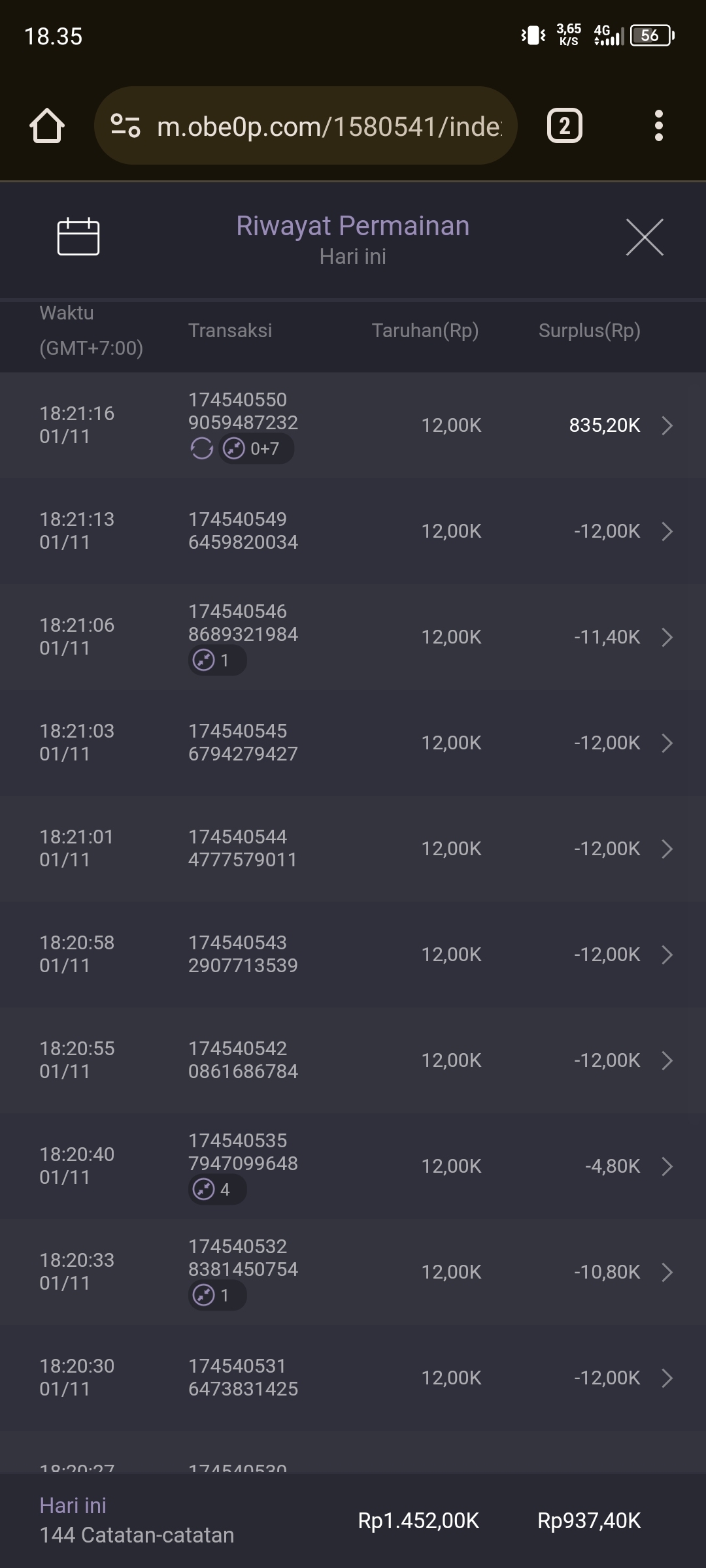The image size is (706, 1568).
Task: Select the 18:21:03 transaction row
Action: click(x=353, y=743)
